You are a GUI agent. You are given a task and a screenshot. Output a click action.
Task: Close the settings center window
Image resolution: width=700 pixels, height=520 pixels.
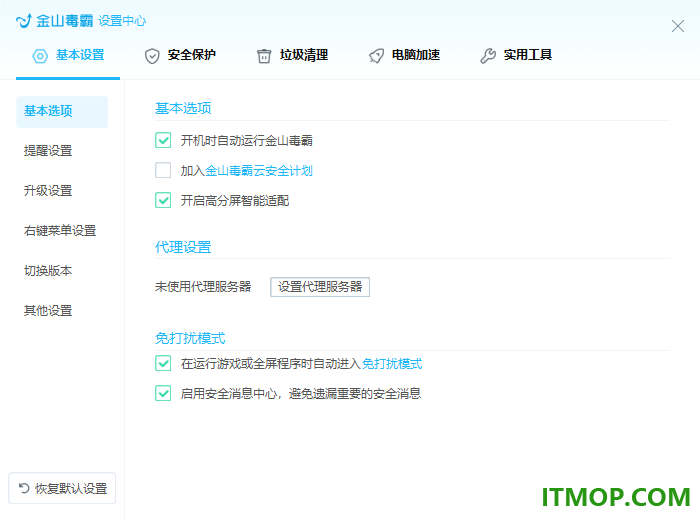click(x=678, y=26)
